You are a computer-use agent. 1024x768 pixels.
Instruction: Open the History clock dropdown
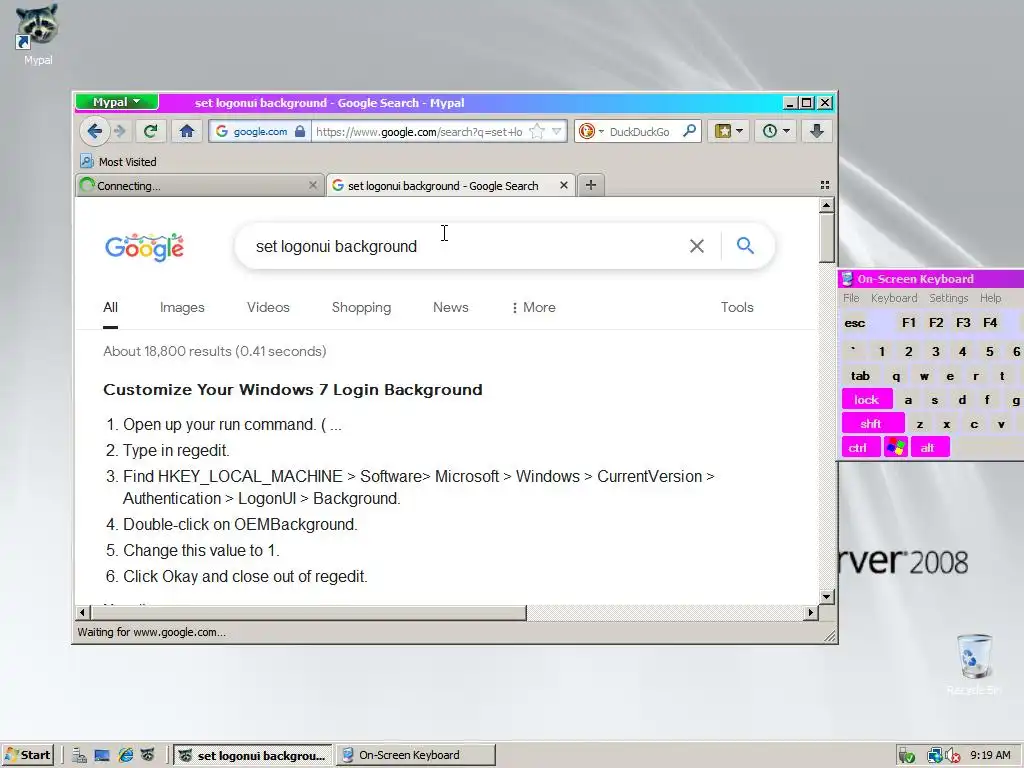pyautogui.click(x=775, y=131)
